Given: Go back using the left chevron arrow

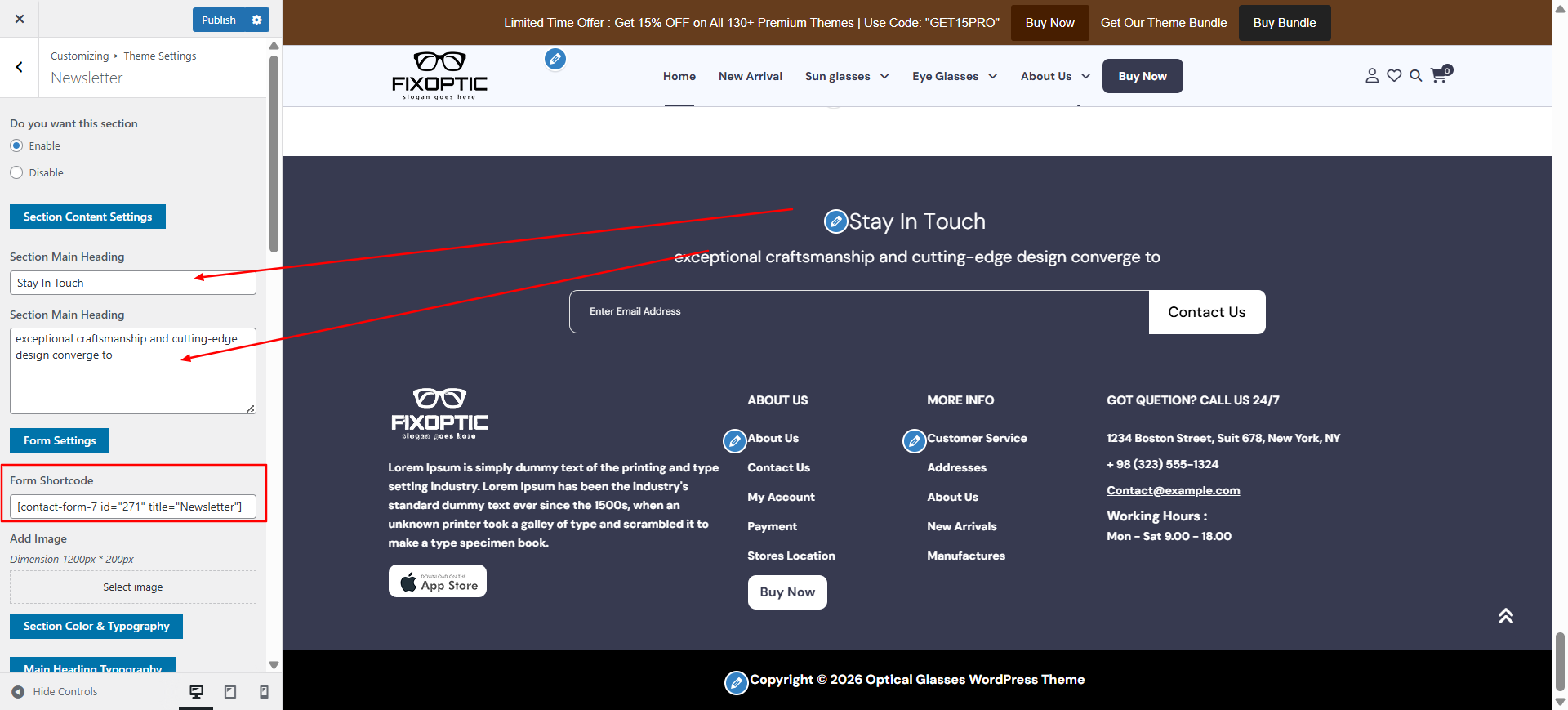Looking at the screenshot, I should [20, 67].
